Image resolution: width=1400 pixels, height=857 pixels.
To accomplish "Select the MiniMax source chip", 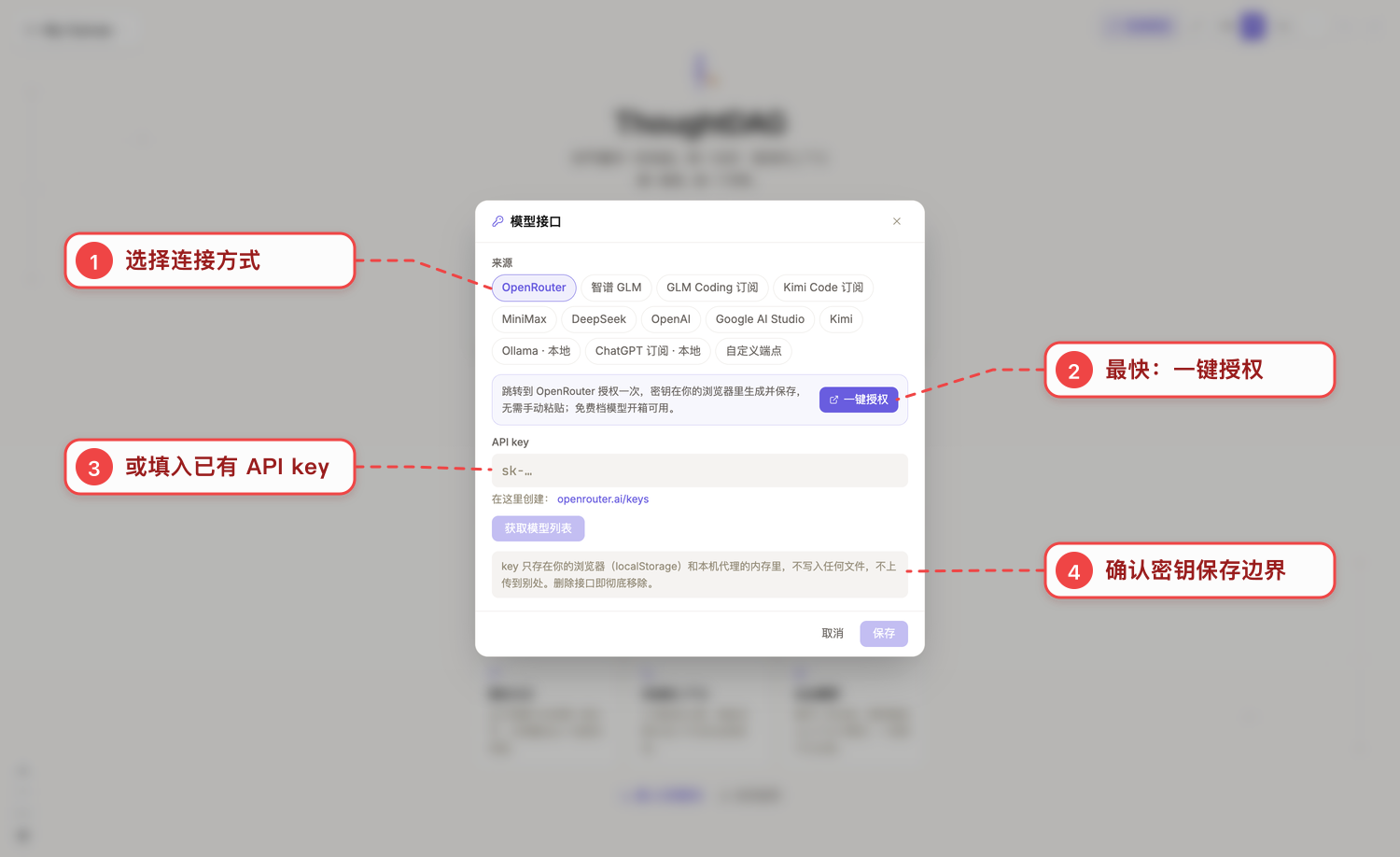I will point(525,319).
